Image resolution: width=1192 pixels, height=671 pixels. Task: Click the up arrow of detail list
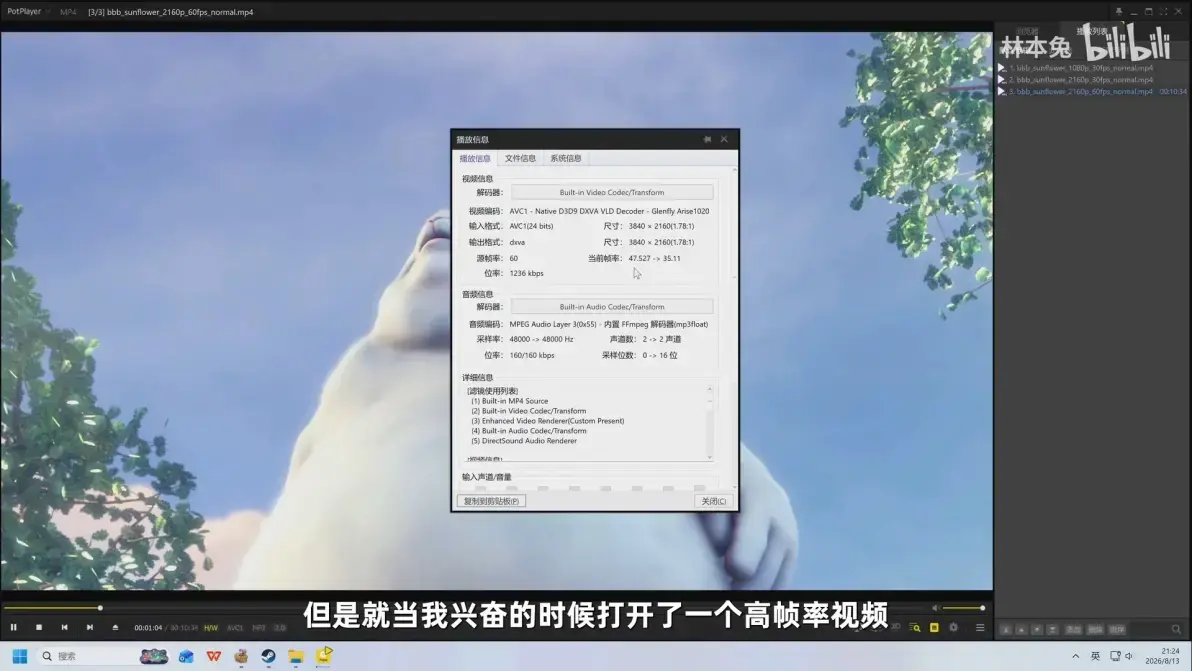pyautogui.click(x=710, y=390)
